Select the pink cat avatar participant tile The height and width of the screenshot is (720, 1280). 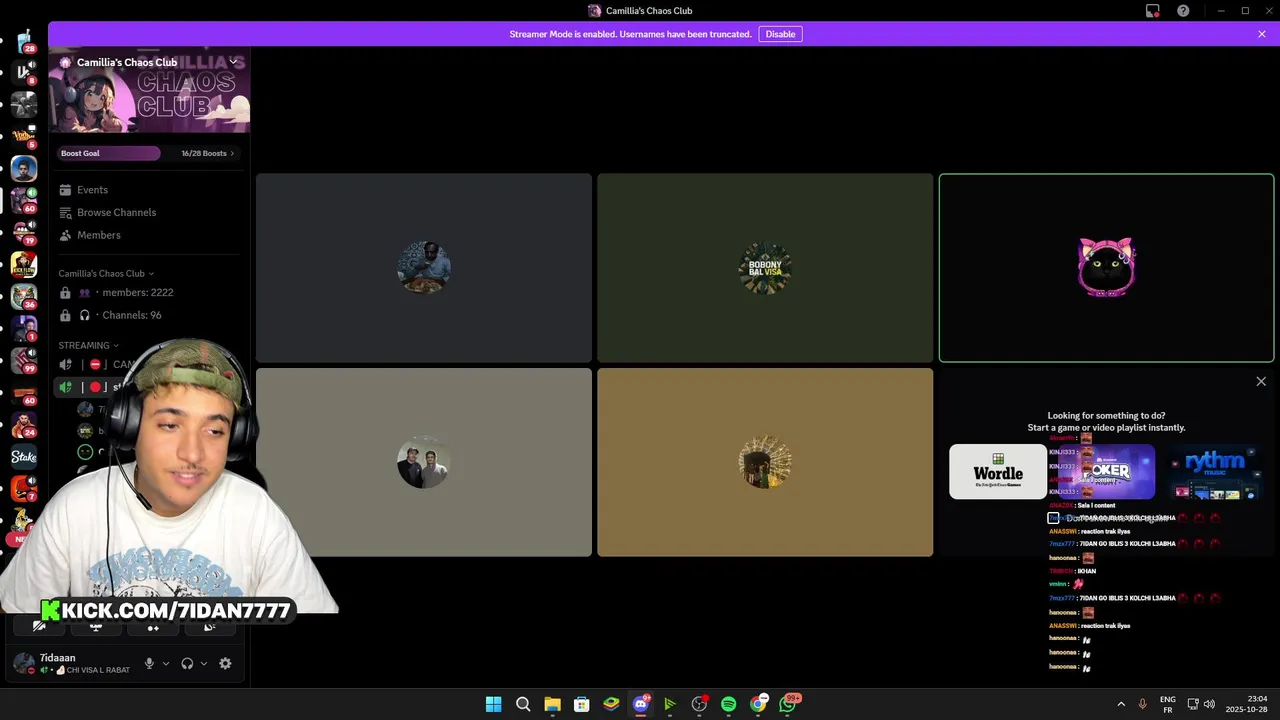pos(1106,267)
